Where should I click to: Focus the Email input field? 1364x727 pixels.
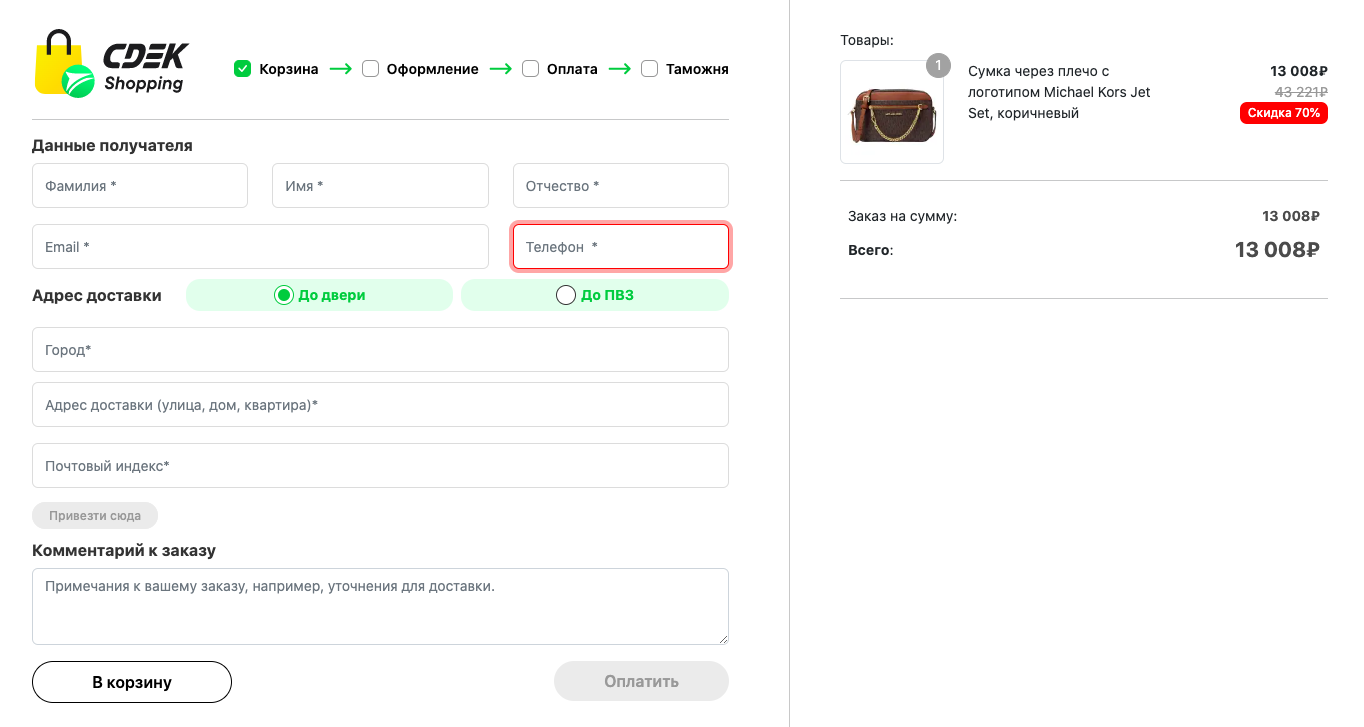coord(260,247)
